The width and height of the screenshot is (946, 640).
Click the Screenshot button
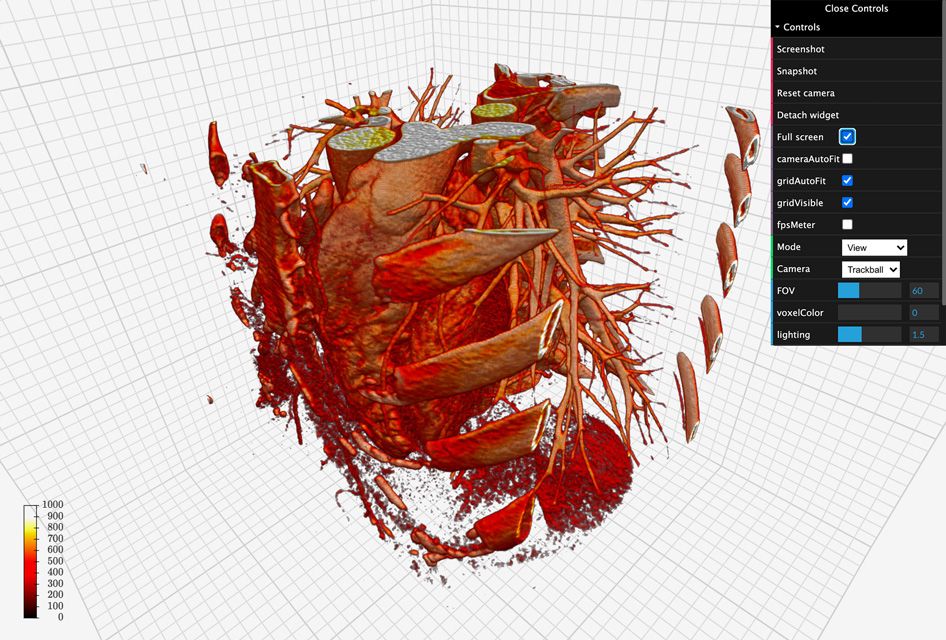click(859, 49)
